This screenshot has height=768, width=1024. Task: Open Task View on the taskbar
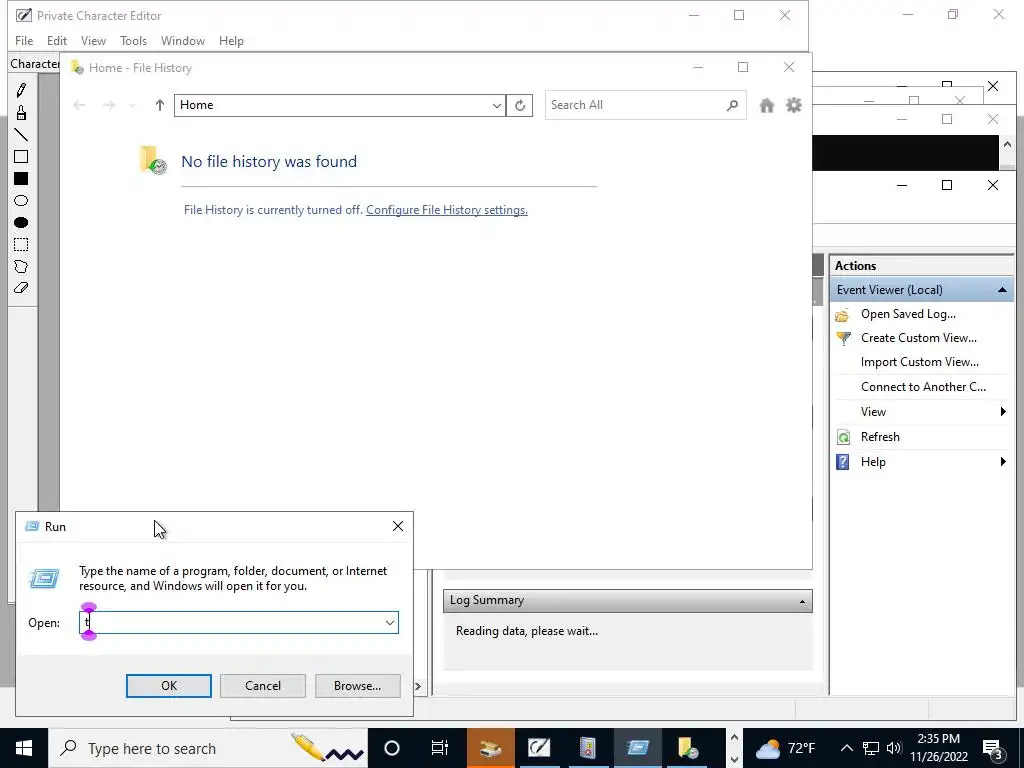440,748
